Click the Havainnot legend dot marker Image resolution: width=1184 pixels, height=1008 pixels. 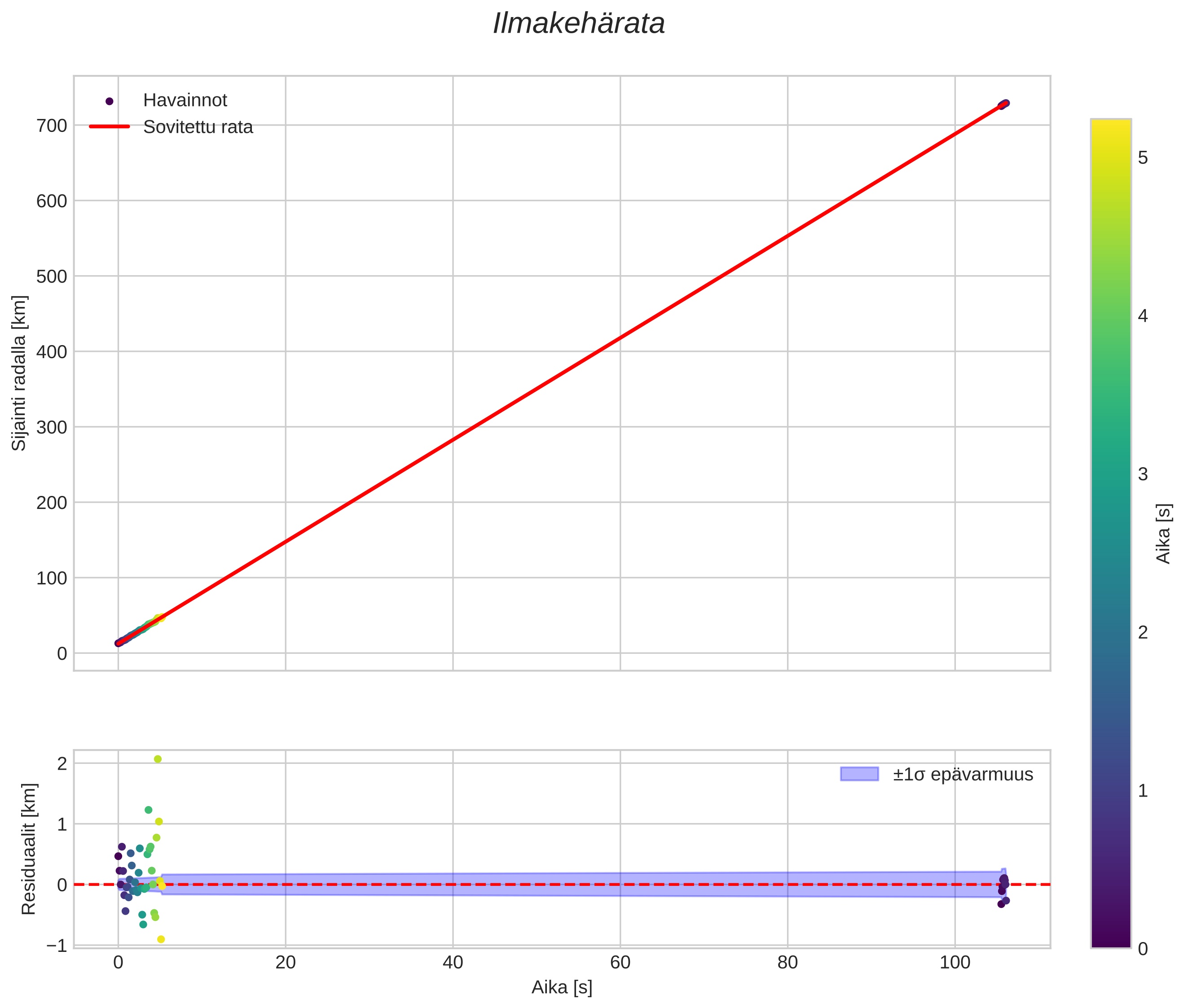(x=110, y=101)
